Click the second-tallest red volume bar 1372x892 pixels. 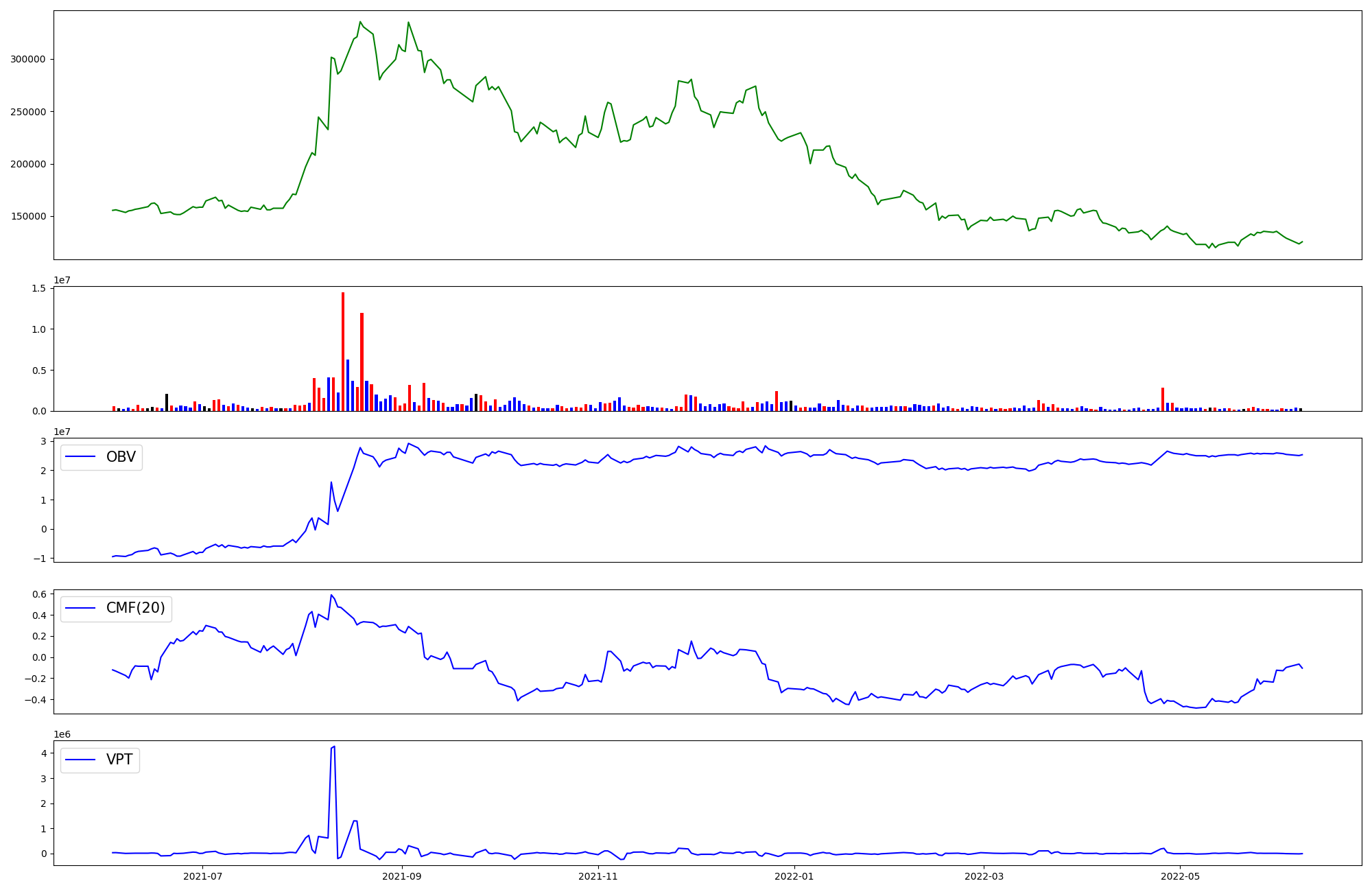click(x=362, y=362)
